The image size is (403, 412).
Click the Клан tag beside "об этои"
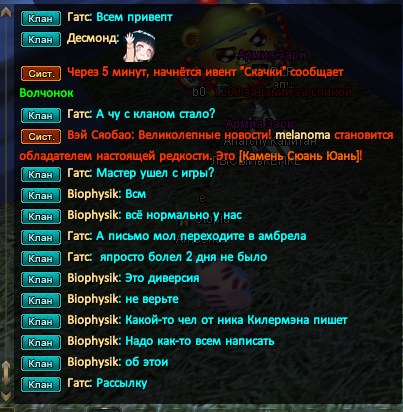tap(41, 363)
